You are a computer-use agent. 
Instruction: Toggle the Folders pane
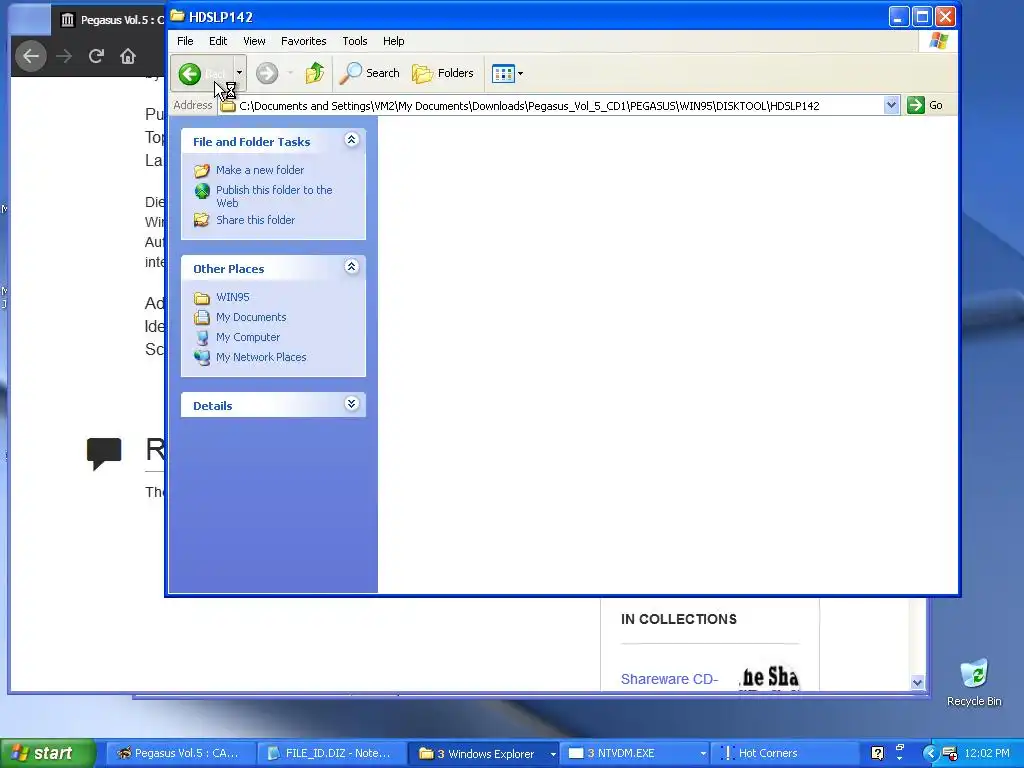(442, 73)
